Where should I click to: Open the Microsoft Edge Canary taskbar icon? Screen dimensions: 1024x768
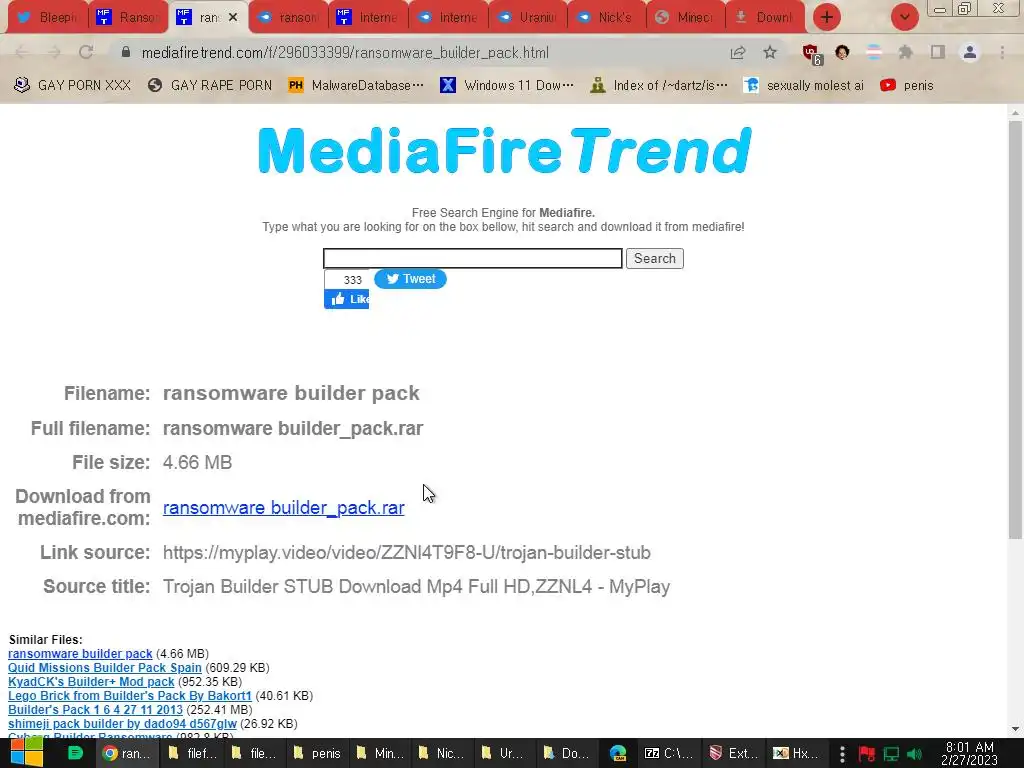(618, 753)
